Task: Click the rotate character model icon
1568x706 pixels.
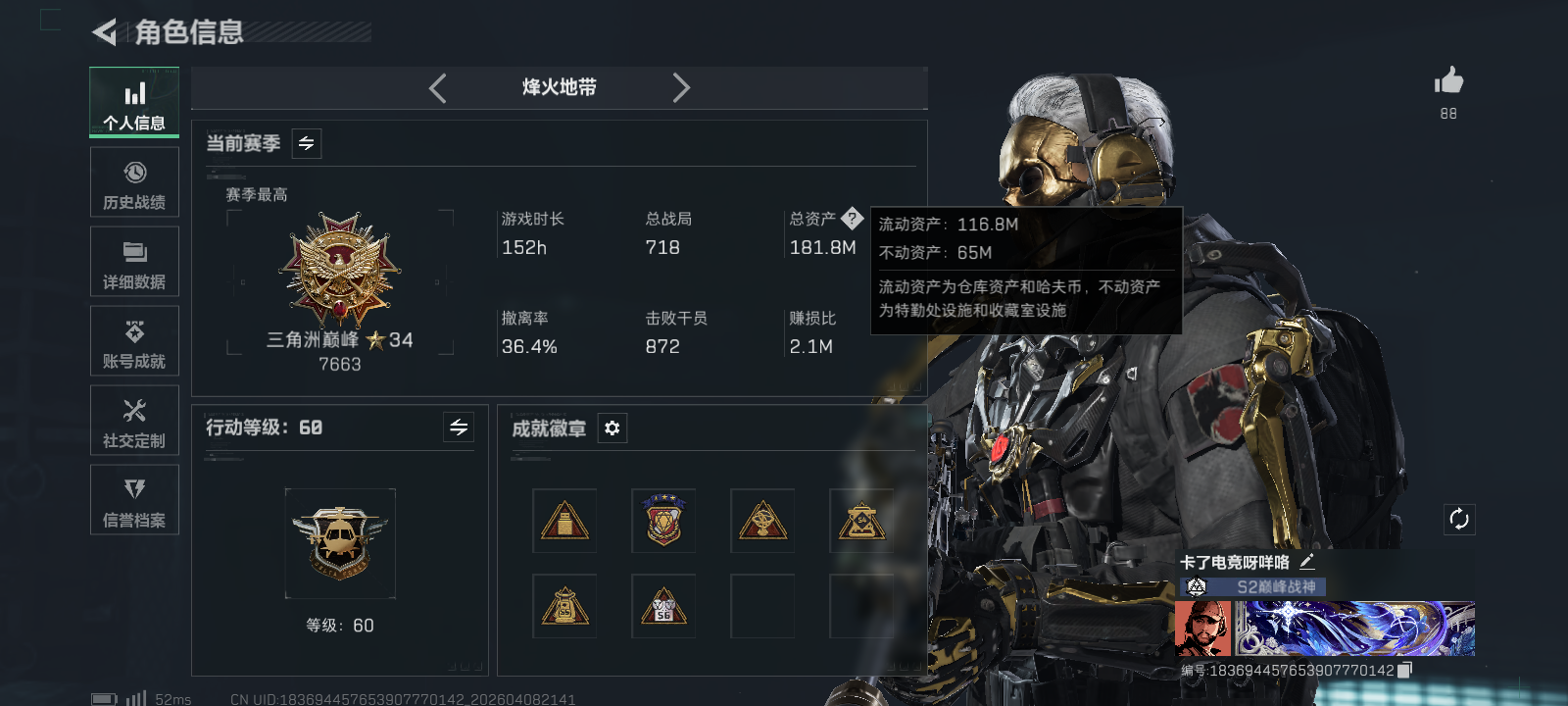Action: (1459, 519)
